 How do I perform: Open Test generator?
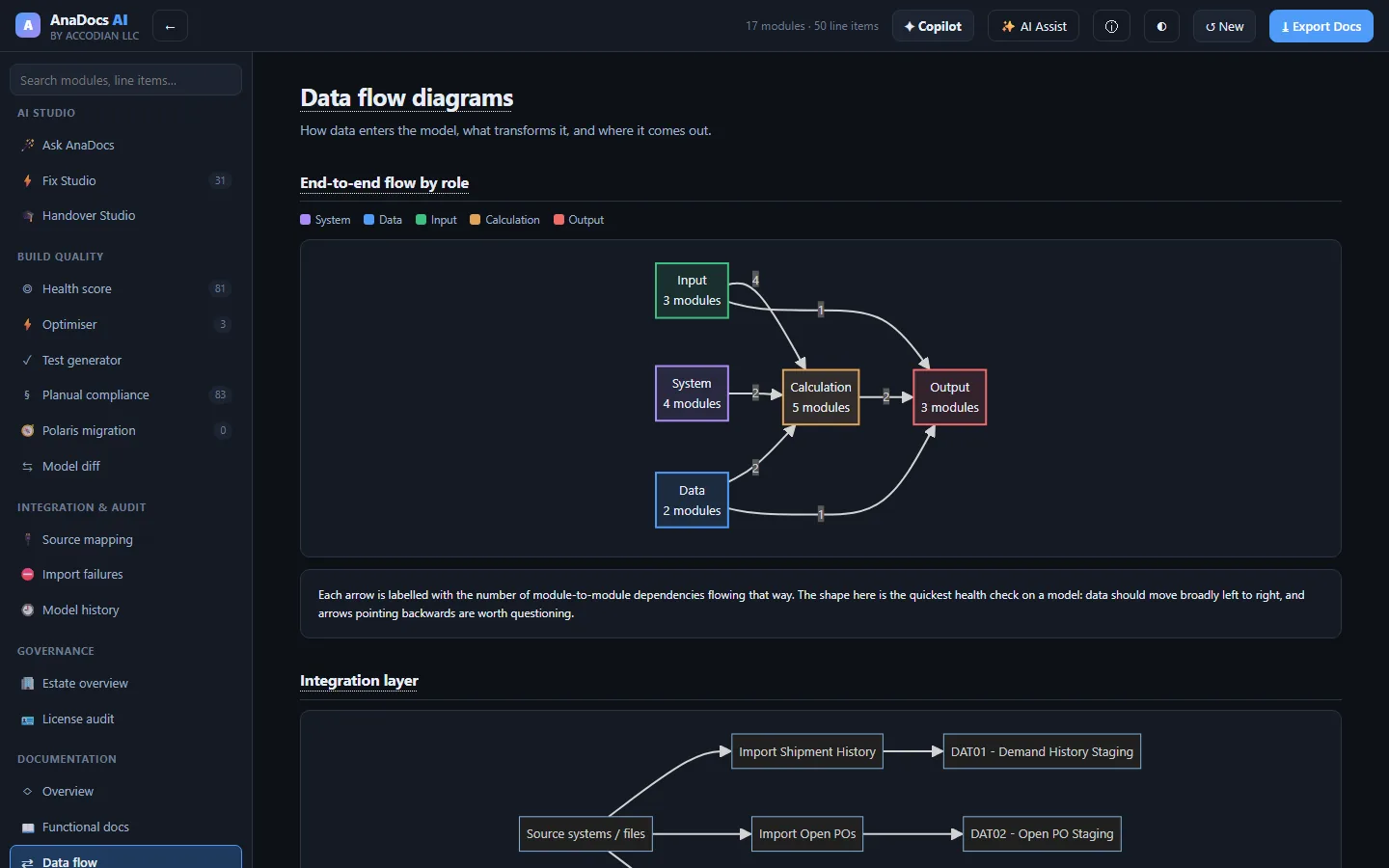[x=125, y=360]
